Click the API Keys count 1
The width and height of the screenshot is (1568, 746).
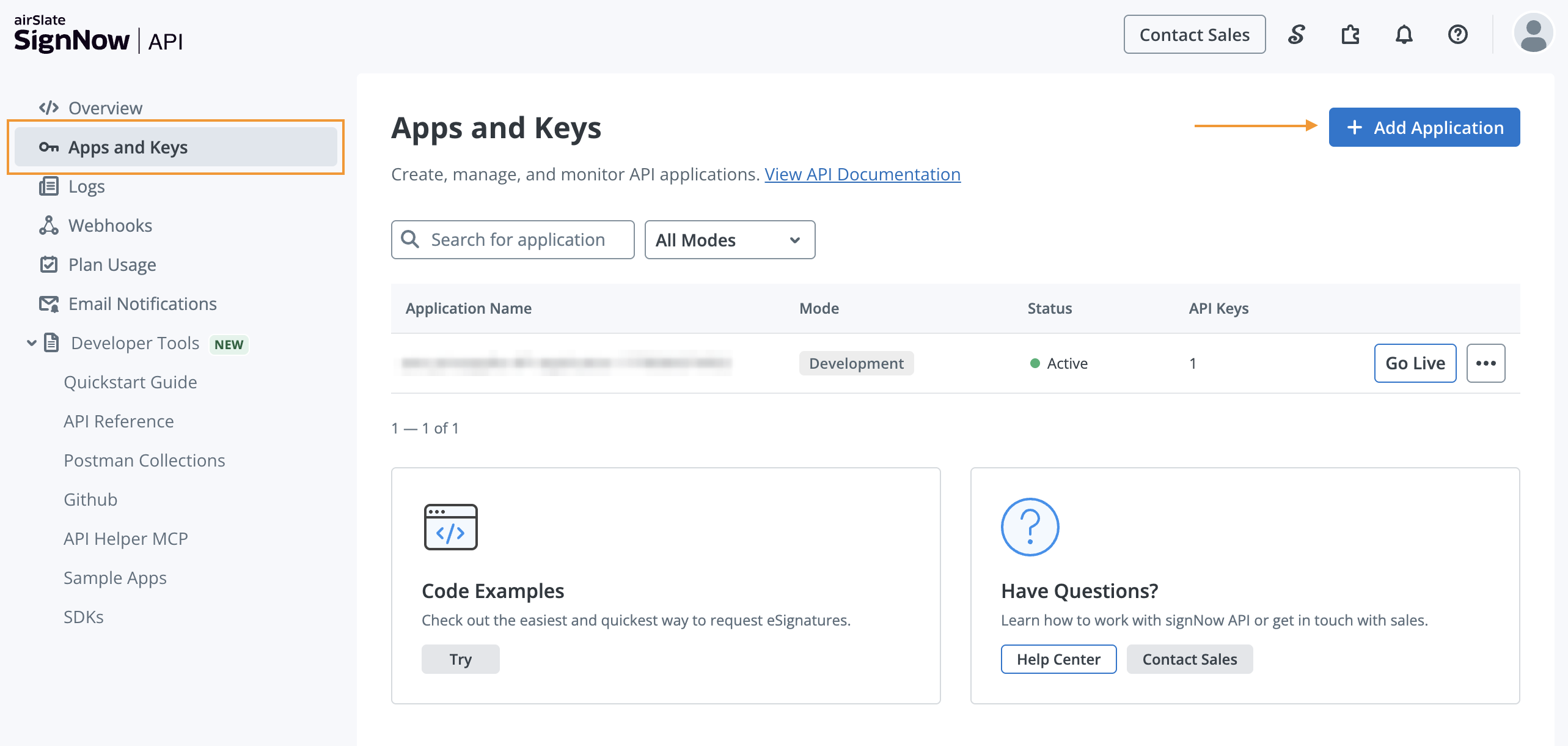tap(1192, 363)
